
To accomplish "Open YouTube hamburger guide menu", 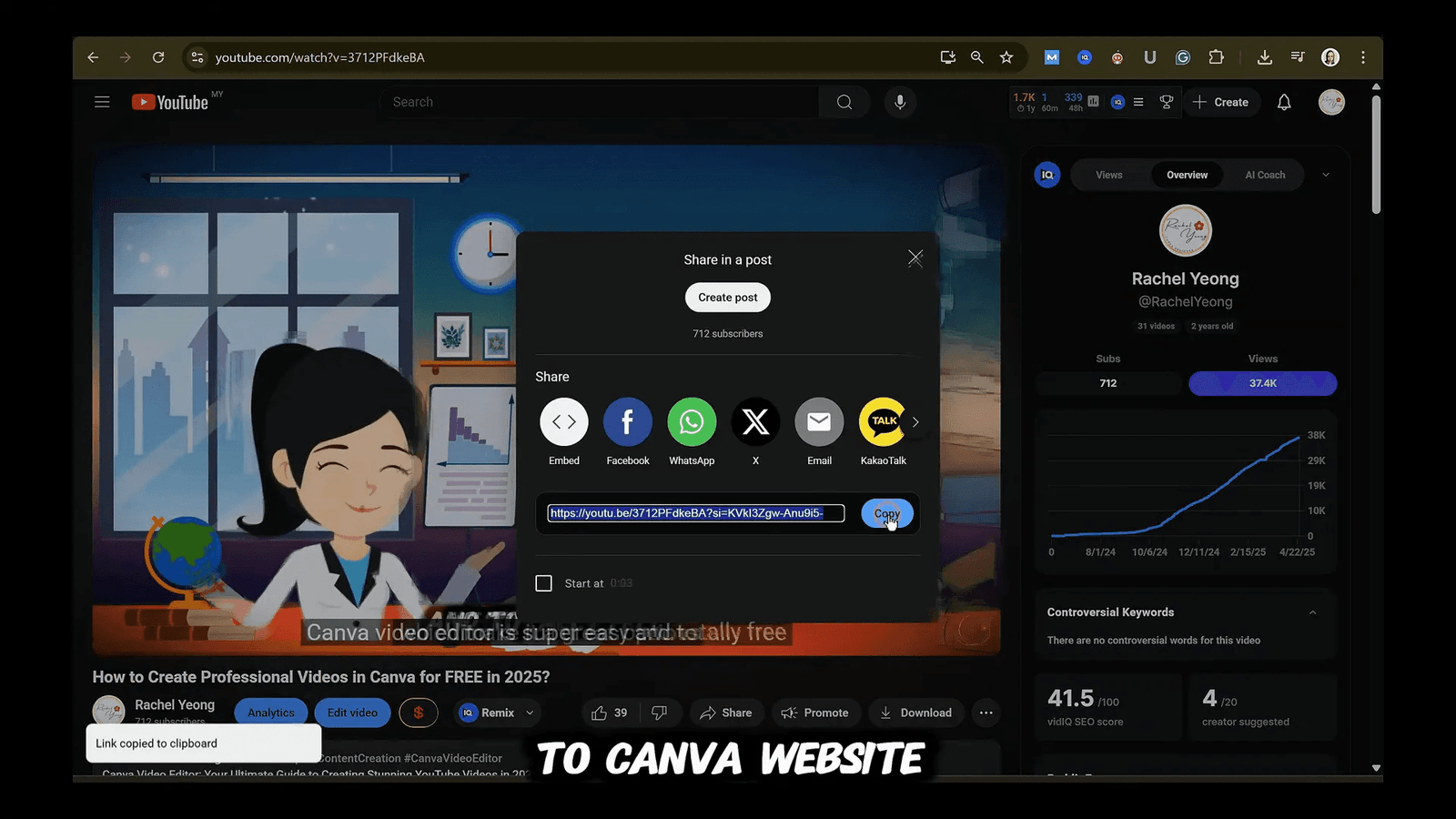I will tap(102, 102).
